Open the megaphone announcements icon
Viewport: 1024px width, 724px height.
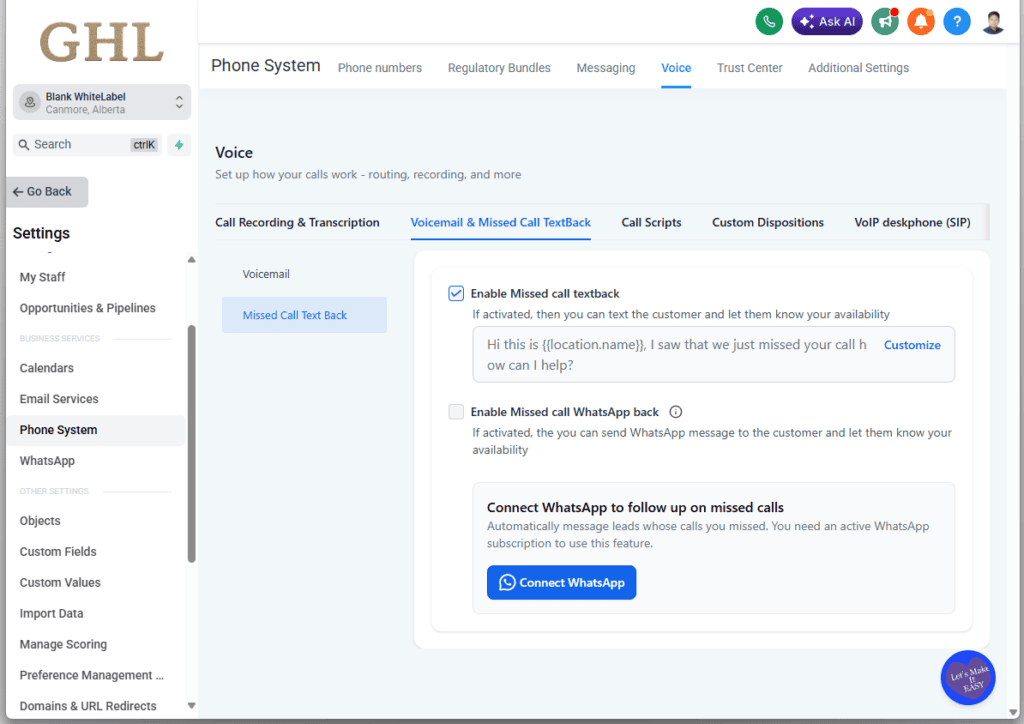point(884,22)
